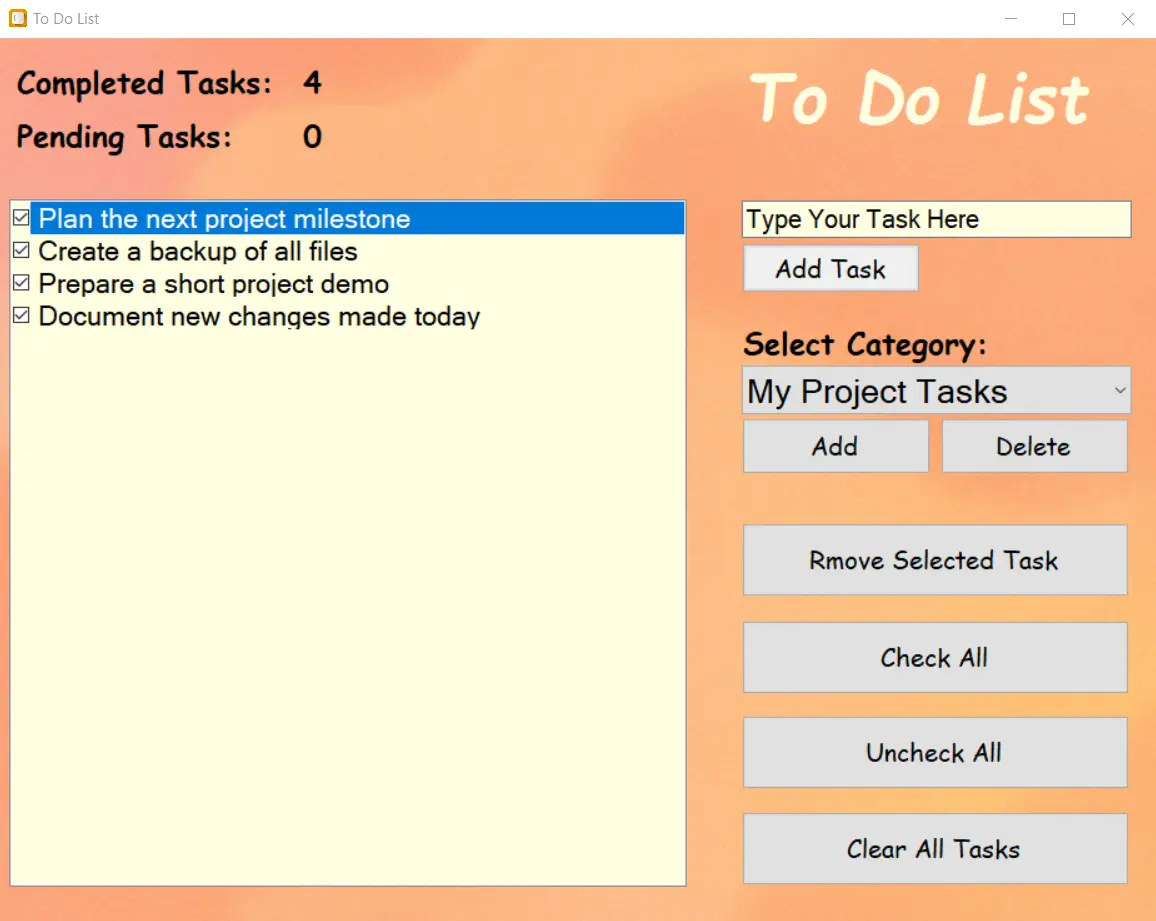Click the Add category button

pos(835,446)
